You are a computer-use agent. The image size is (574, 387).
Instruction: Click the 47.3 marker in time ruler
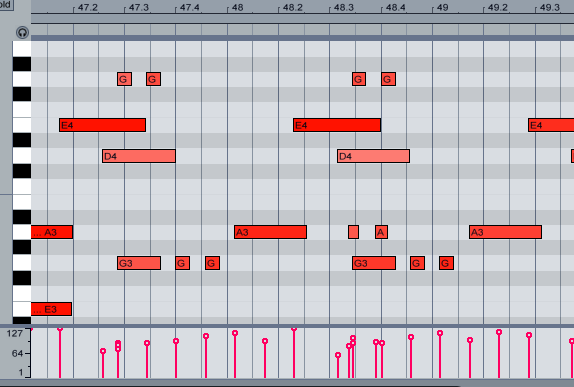point(139,7)
